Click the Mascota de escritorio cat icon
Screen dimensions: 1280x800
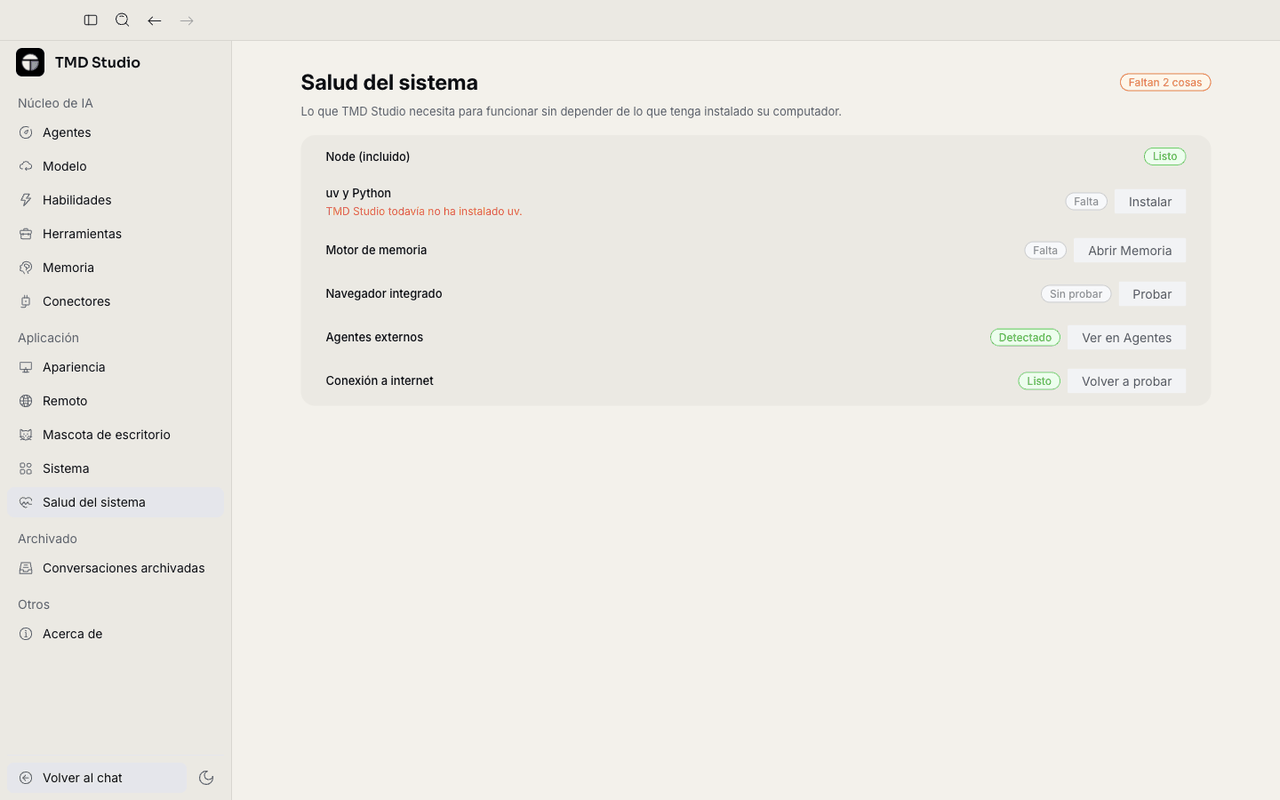26,435
